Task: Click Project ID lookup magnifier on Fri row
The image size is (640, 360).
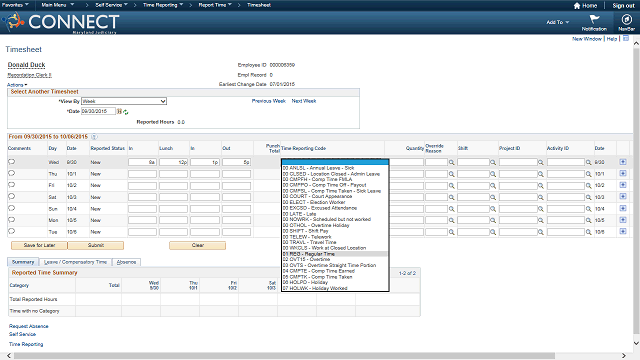Action: tap(540, 186)
